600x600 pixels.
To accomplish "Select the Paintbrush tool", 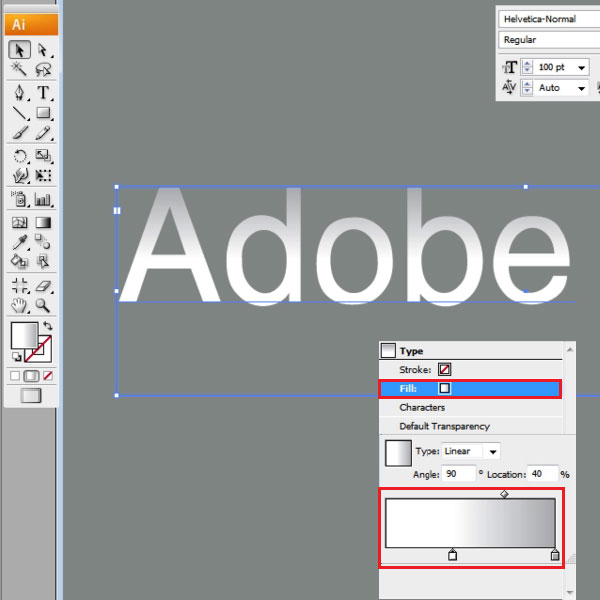I will click(x=20, y=132).
